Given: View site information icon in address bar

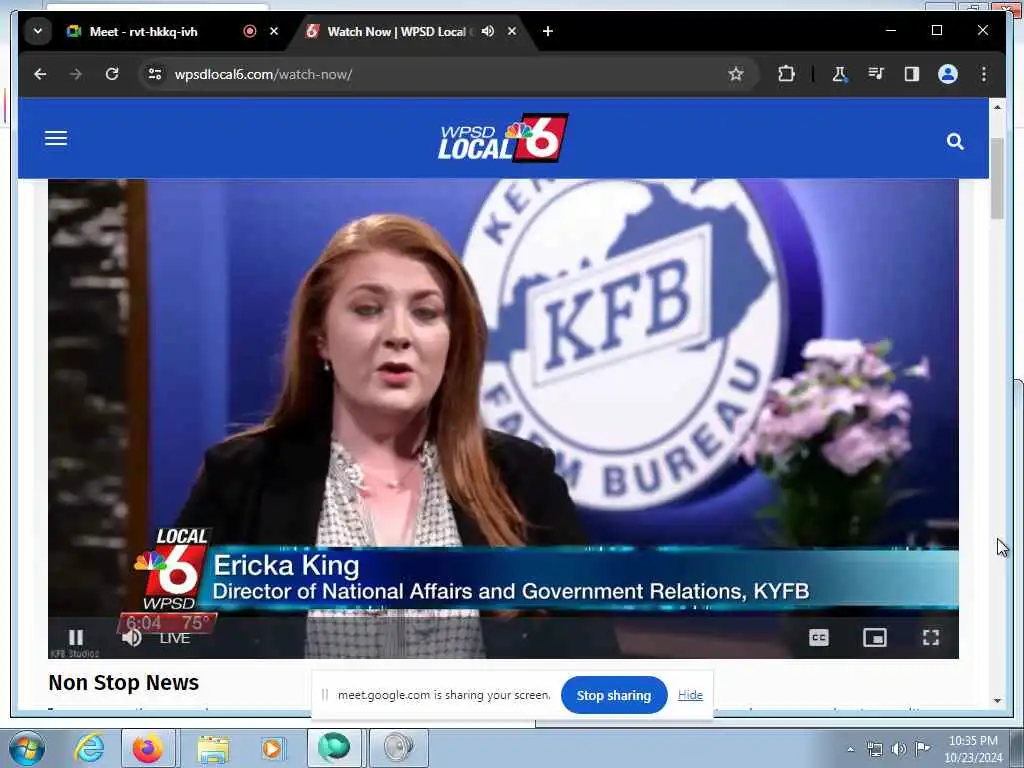Looking at the screenshot, I should point(155,74).
